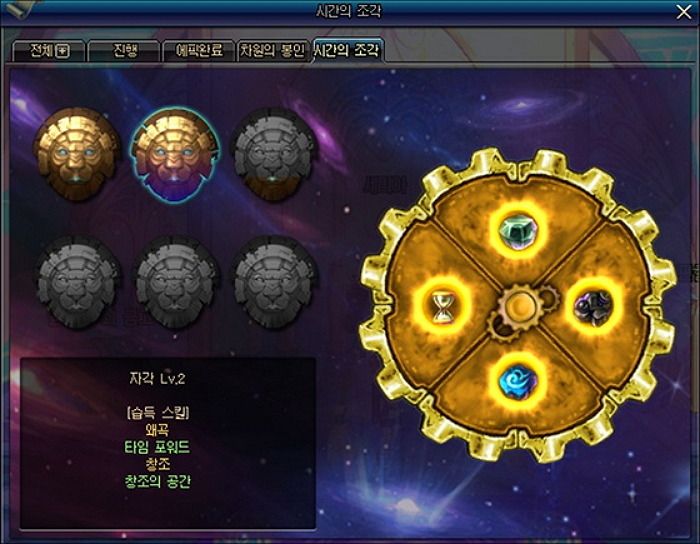Image resolution: width=700 pixels, height=544 pixels.
Task: Click the blue swirl orb slot
Action: (x=518, y=382)
